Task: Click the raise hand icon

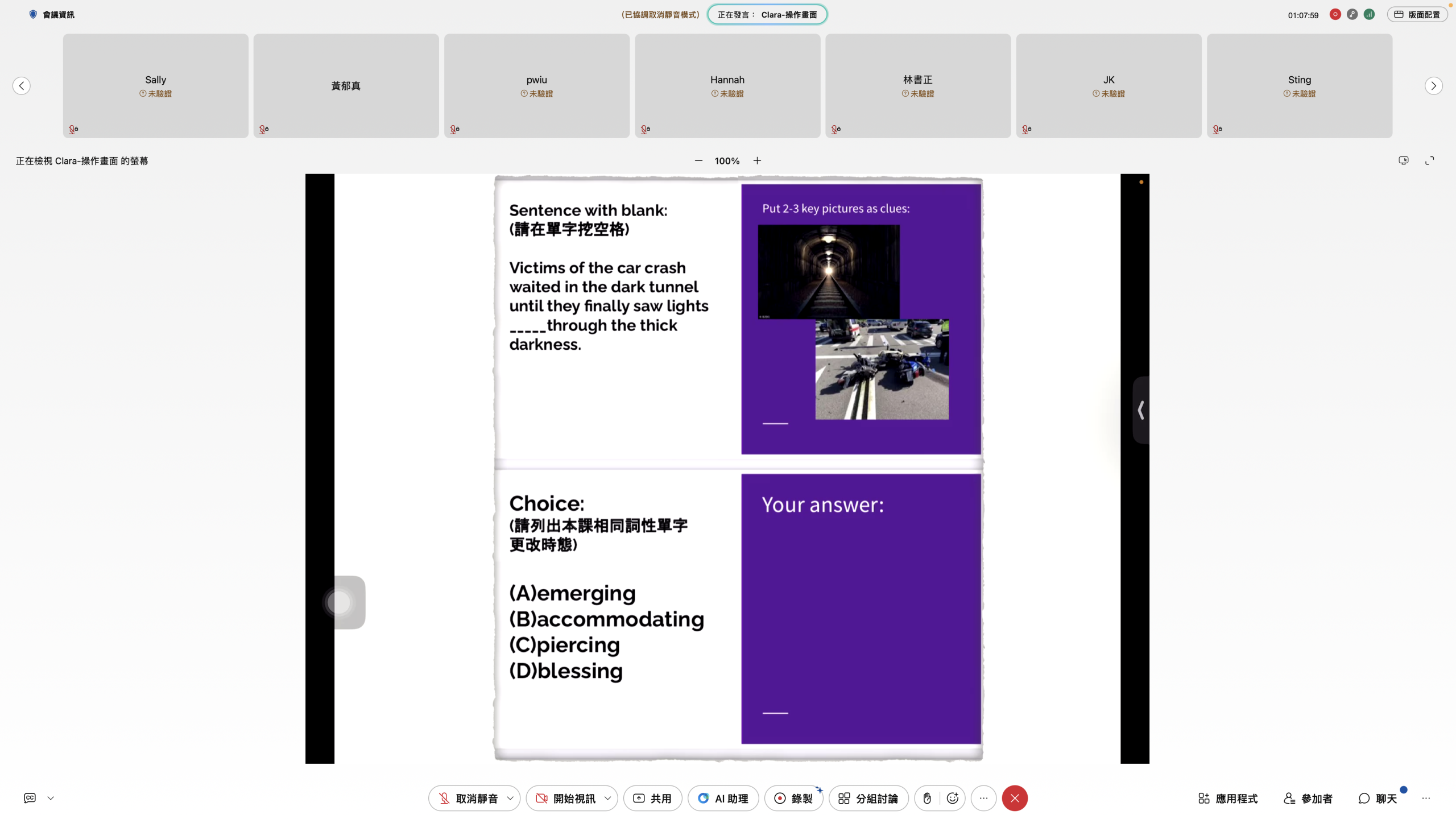Action: tap(927, 799)
